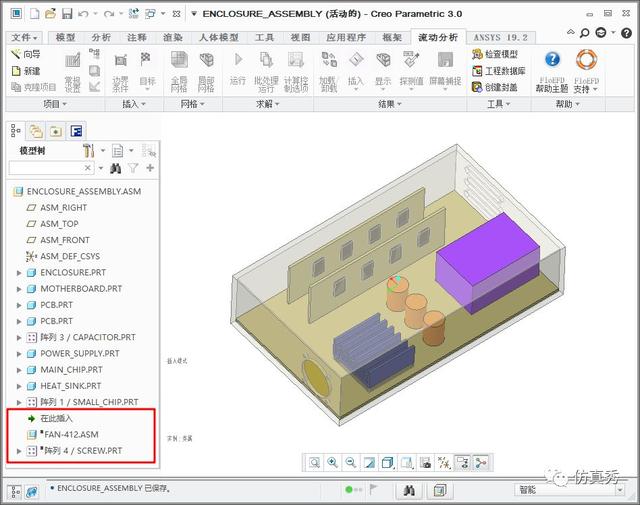
Task: Click the 边界条件 boundary condition icon
Action: (x=120, y=72)
